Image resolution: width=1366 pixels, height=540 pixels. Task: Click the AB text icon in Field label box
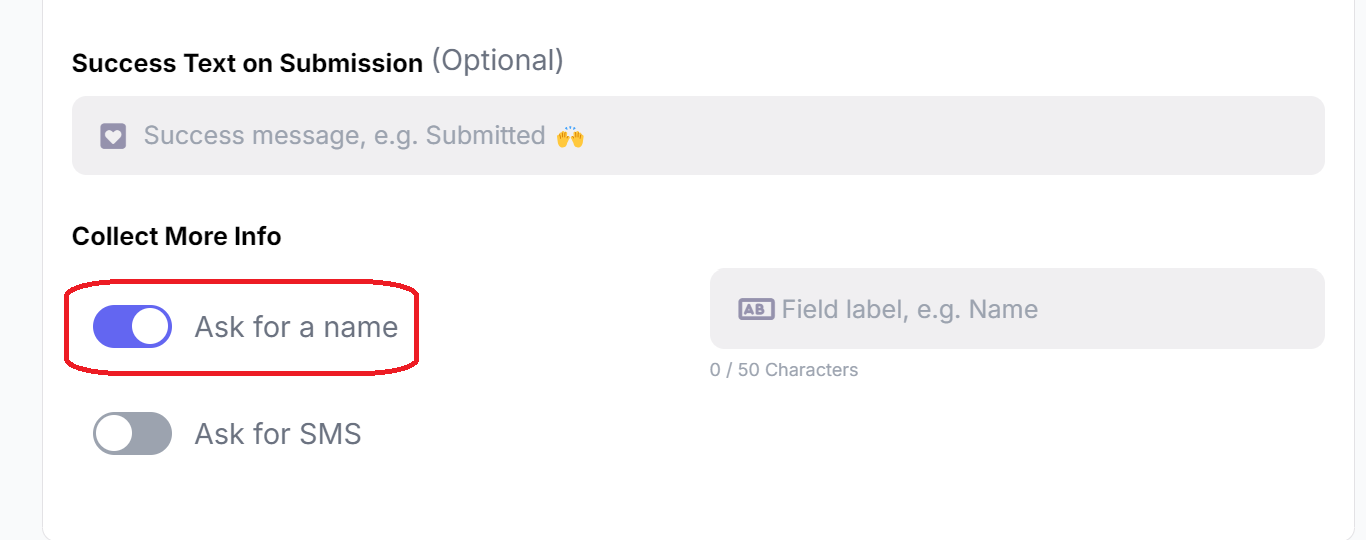(756, 309)
